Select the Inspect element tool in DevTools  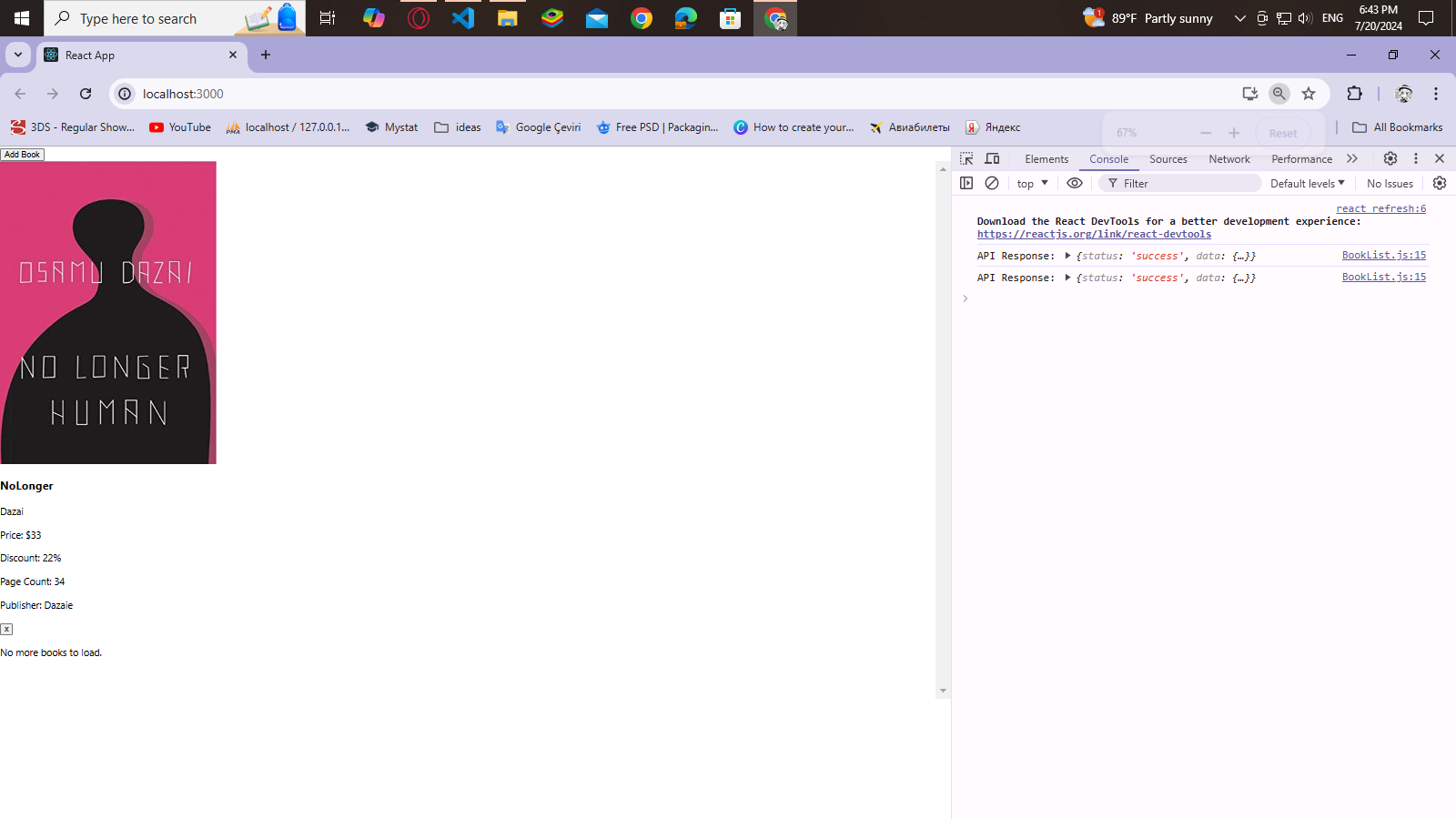tap(966, 158)
